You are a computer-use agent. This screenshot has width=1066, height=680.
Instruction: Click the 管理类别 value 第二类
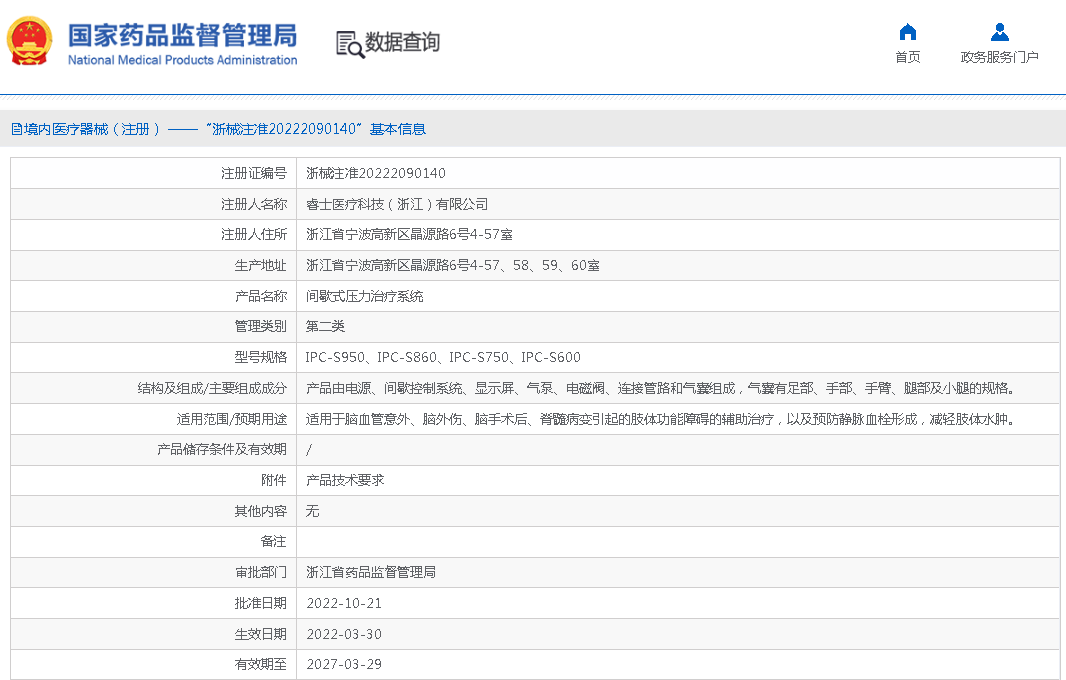(325, 326)
